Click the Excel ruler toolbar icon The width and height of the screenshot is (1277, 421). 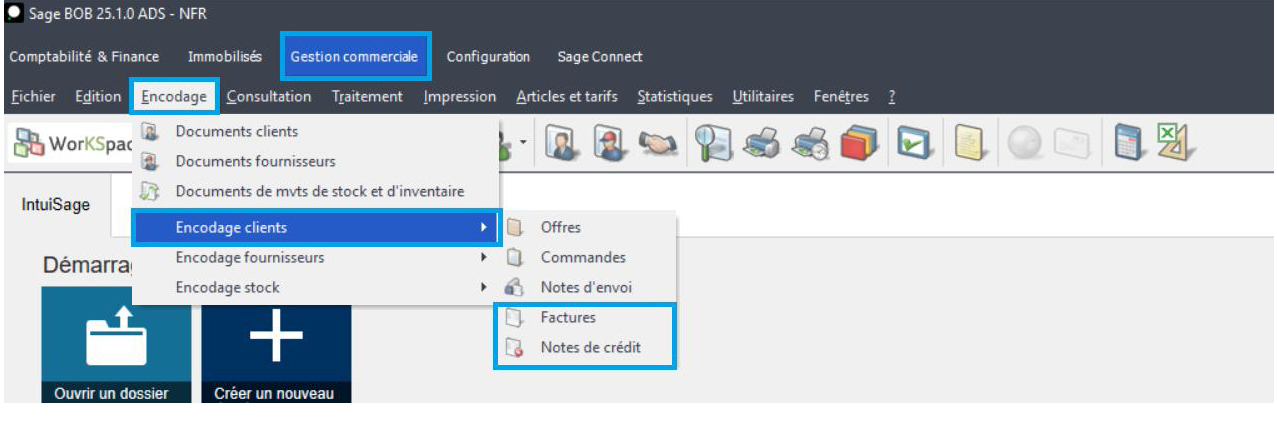point(1174,146)
